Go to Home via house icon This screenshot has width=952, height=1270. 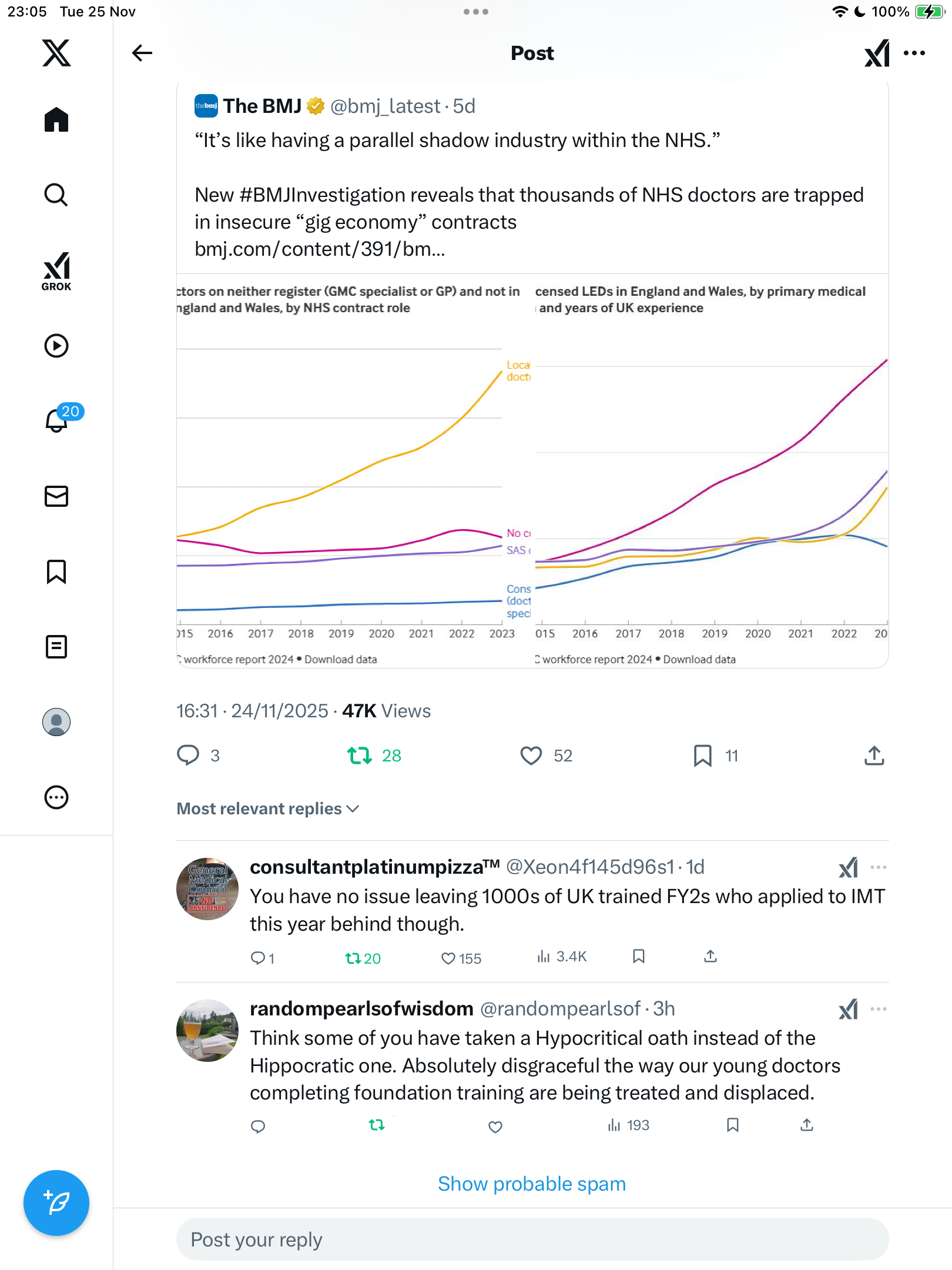[x=56, y=120]
